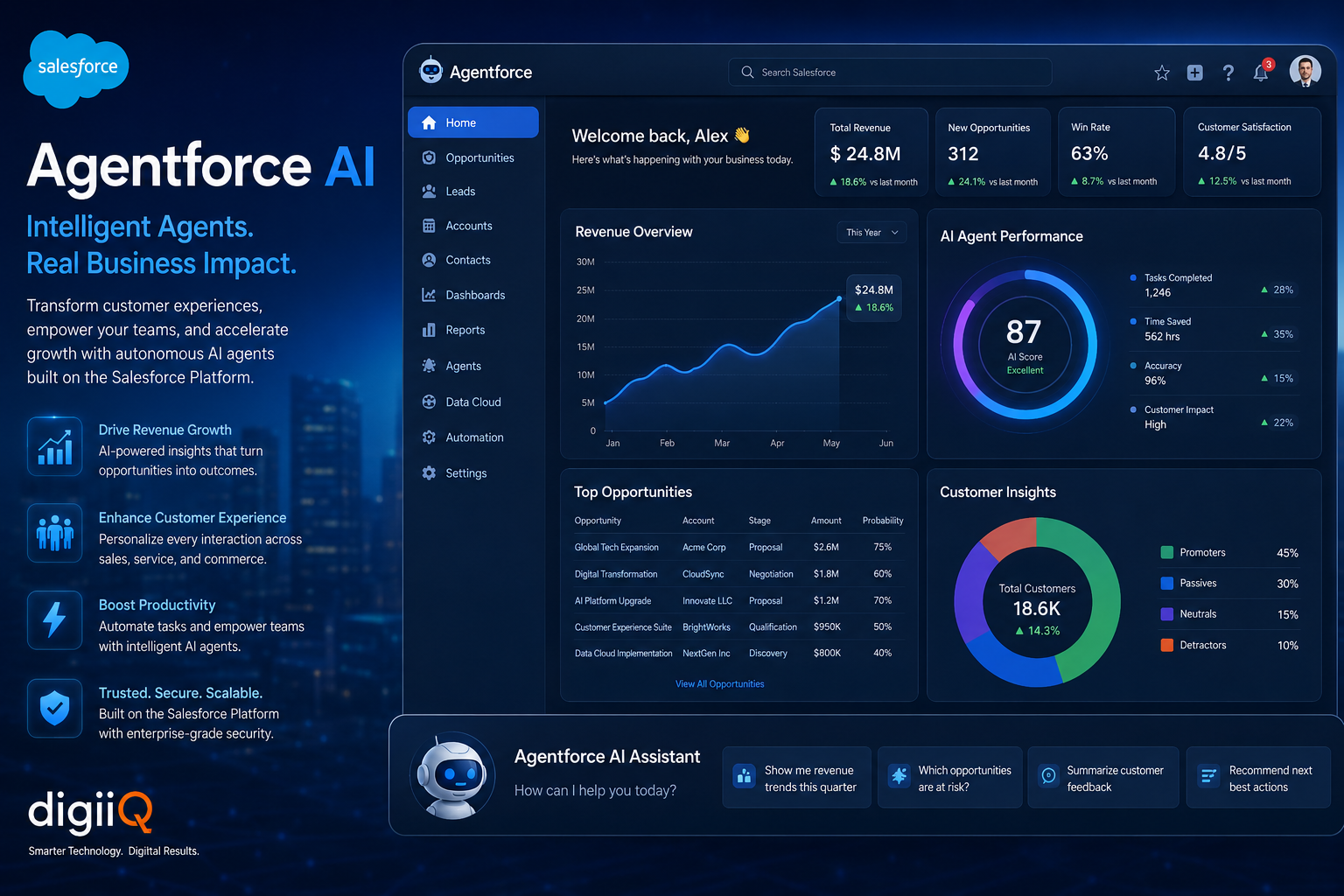Click revenue trends prompt icon
1344x896 pixels.
(744, 775)
